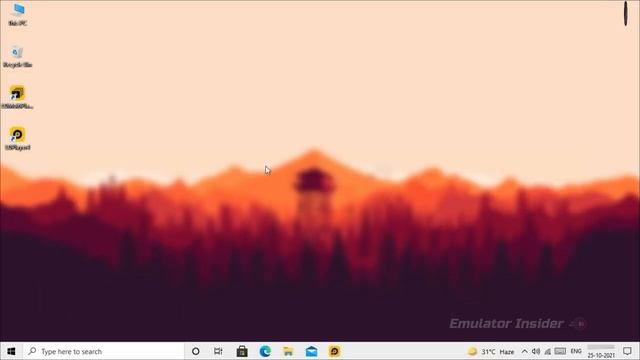Launch Microsoft Edge from the taskbar

[x=265, y=351]
